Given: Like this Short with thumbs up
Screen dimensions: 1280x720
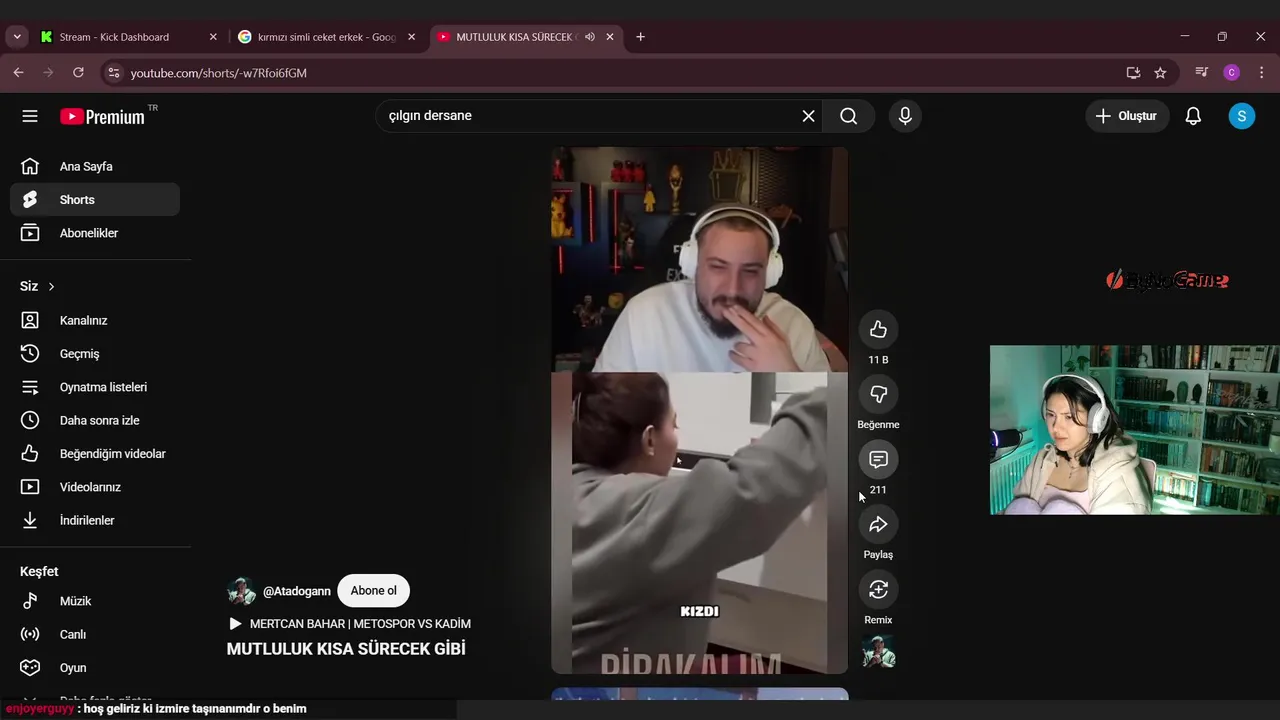Looking at the screenshot, I should pos(878,329).
